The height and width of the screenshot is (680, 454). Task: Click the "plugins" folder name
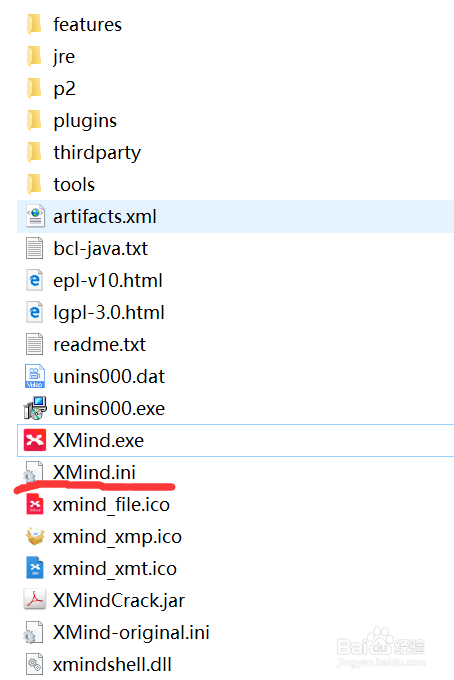[85, 121]
